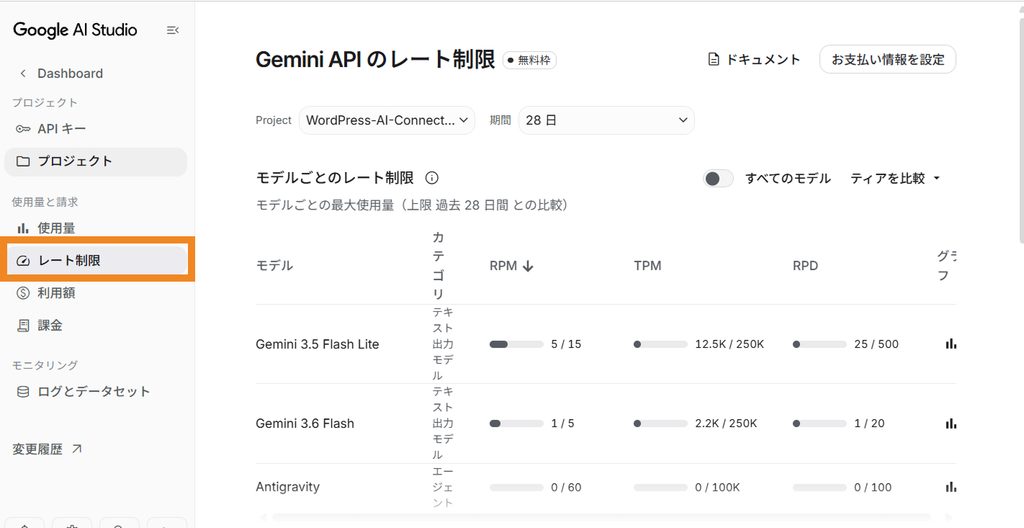Select プロジェクト in the sidebar
Image resolution: width=1024 pixels, height=528 pixels.
tap(95, 161)
